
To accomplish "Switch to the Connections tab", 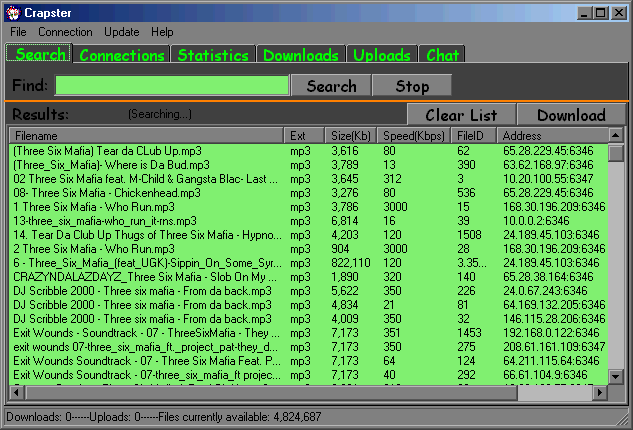I will coord(122,55).
